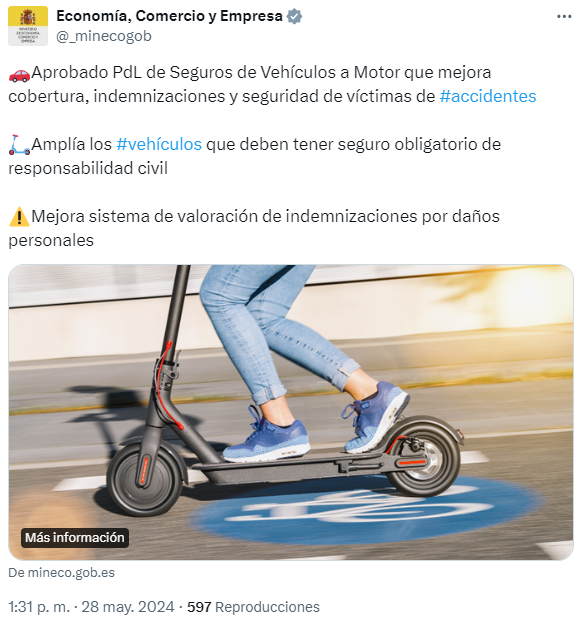
Task: Follow the De mineco.gob.es source link
Action: [x=62, y=573]
